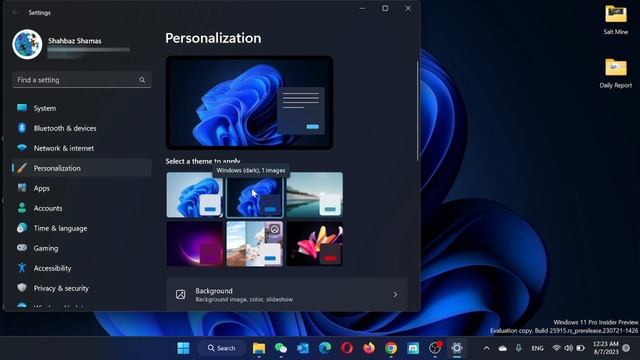640x360 pixels.
Task: Select the Apps settings category
Action: point(82,188)
